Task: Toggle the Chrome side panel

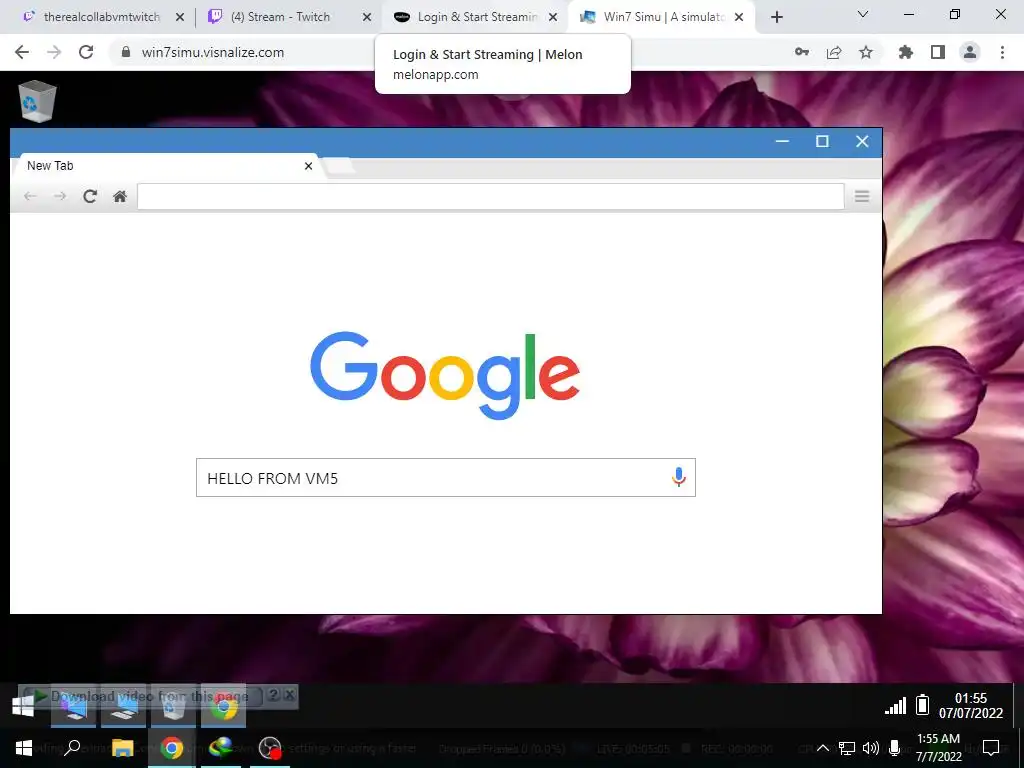Action: point(938,52)
